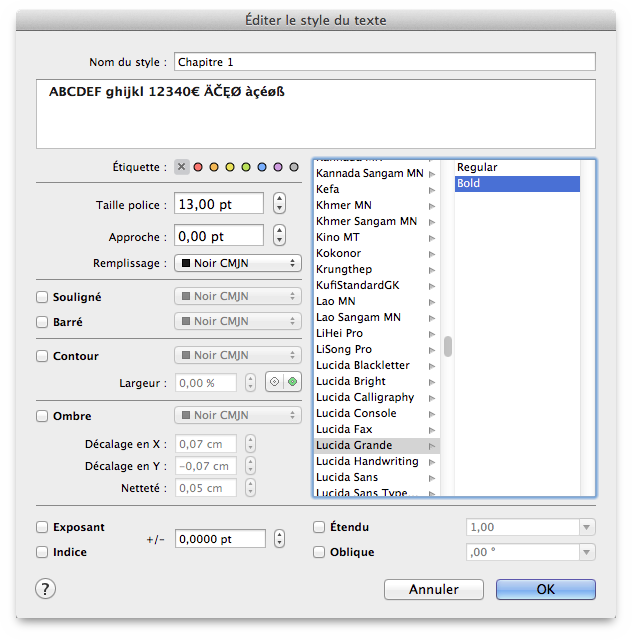The image size is (632, 640).
Task: Pick the red label color
Action: pos(198,167)
